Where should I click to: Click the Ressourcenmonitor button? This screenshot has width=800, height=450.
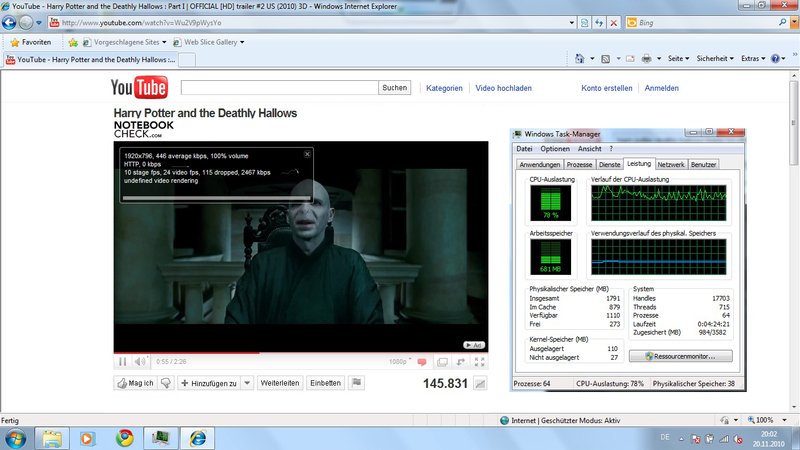[x=681, y=356]
